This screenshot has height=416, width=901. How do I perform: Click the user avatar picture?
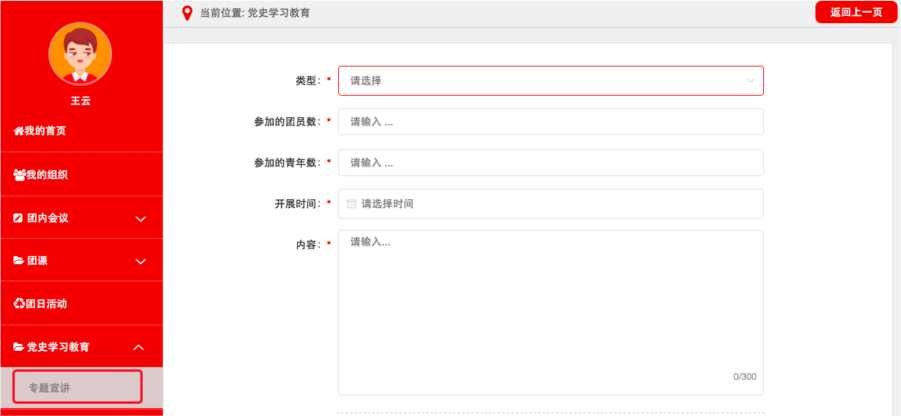80,53
